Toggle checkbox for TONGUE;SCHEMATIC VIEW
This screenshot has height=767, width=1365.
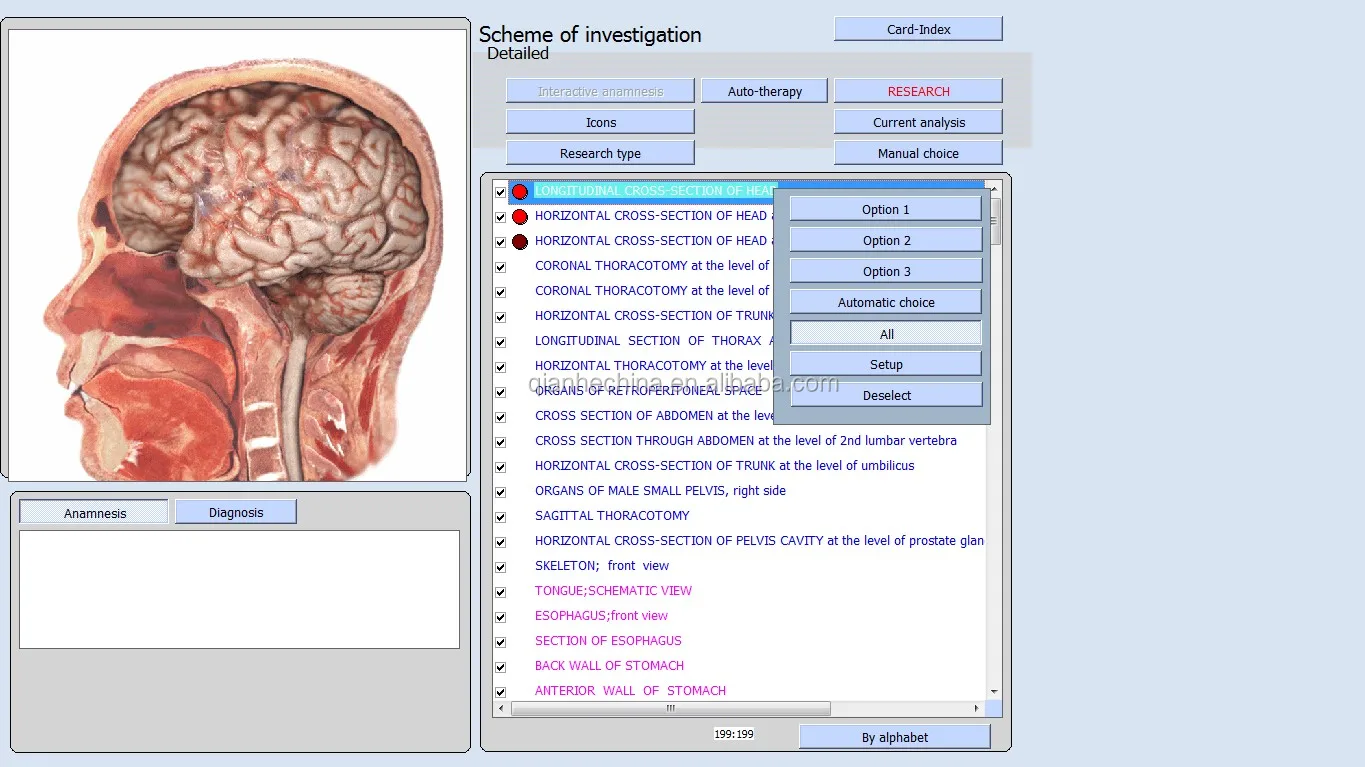point(501,592)
